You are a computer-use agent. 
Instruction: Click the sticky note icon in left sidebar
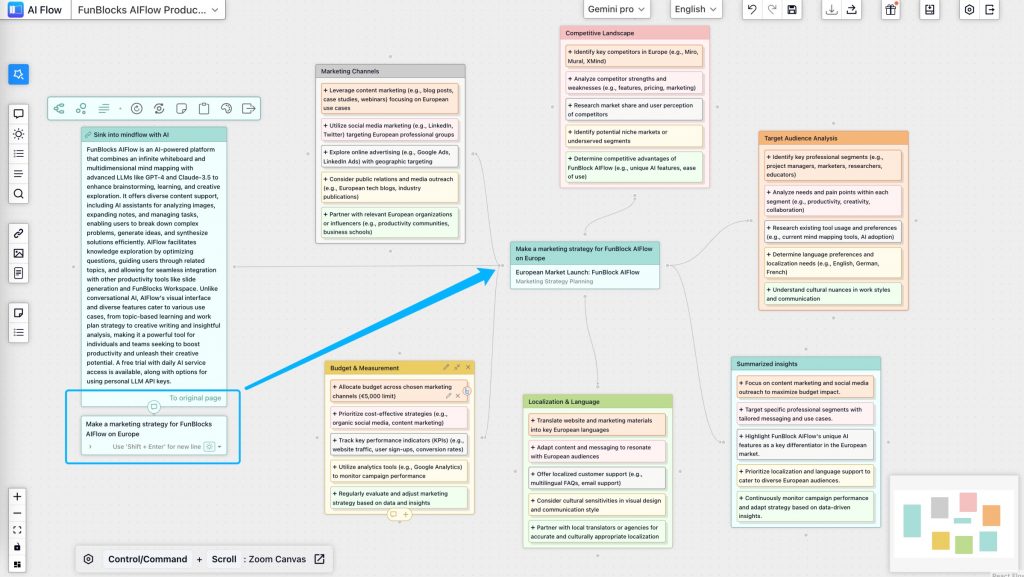(18, 312)
